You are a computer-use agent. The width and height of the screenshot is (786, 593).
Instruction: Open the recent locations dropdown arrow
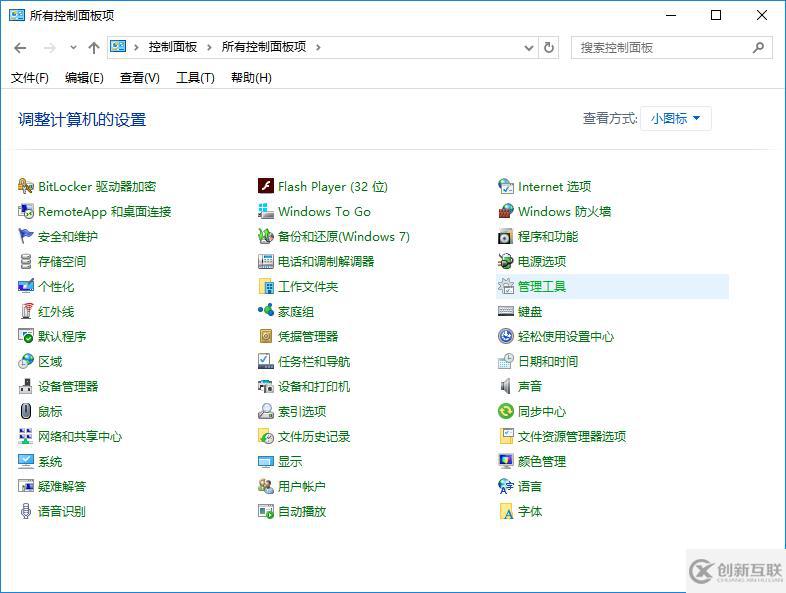(73, 48)
